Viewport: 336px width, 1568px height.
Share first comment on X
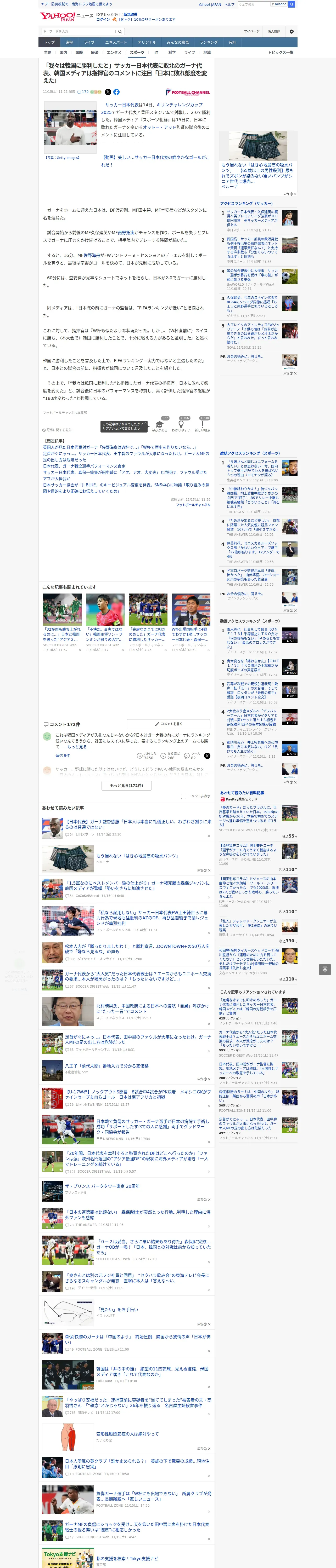click(207, 756)
